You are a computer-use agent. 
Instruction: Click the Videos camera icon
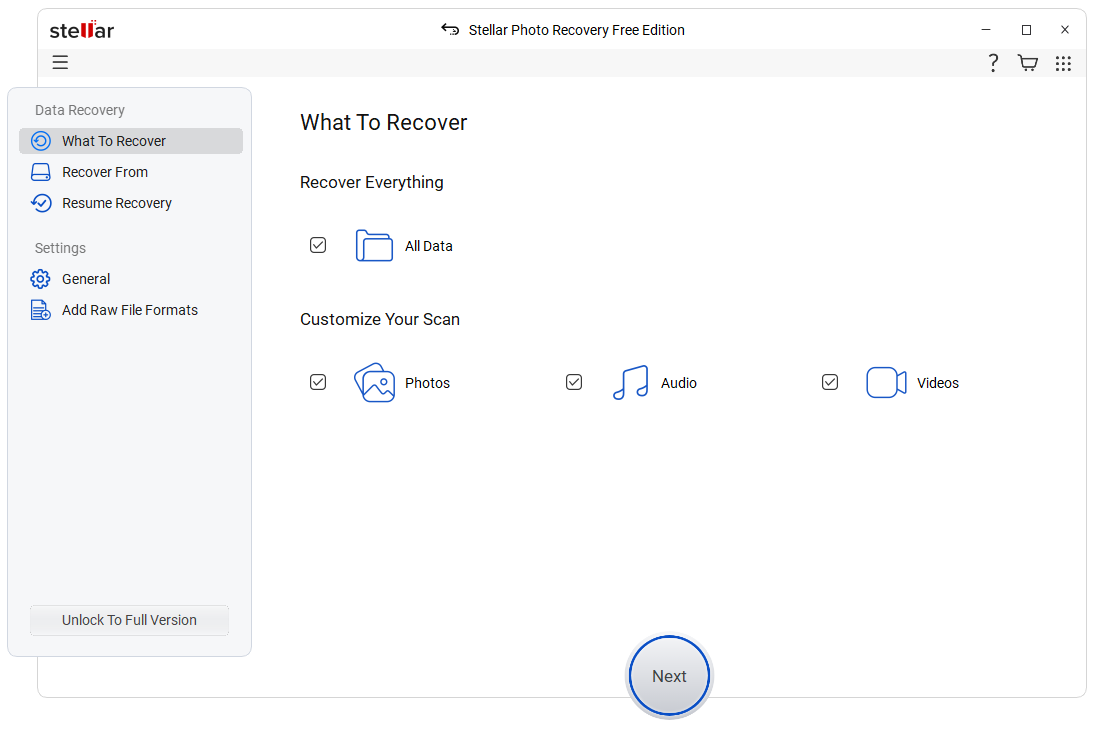[885, 382]
